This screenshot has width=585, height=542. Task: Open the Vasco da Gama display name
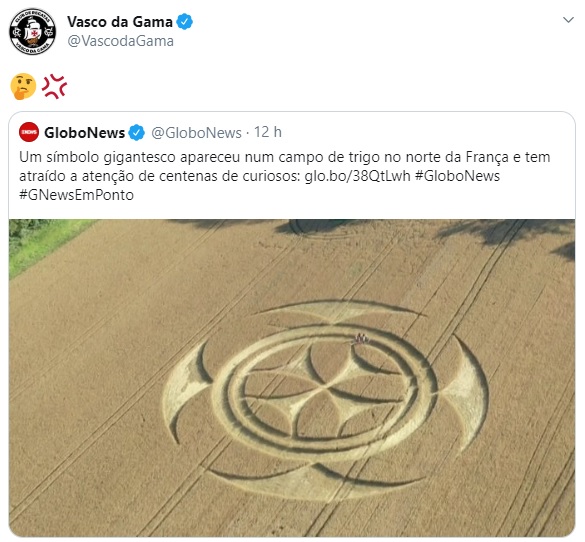click(x=120, y=22)
